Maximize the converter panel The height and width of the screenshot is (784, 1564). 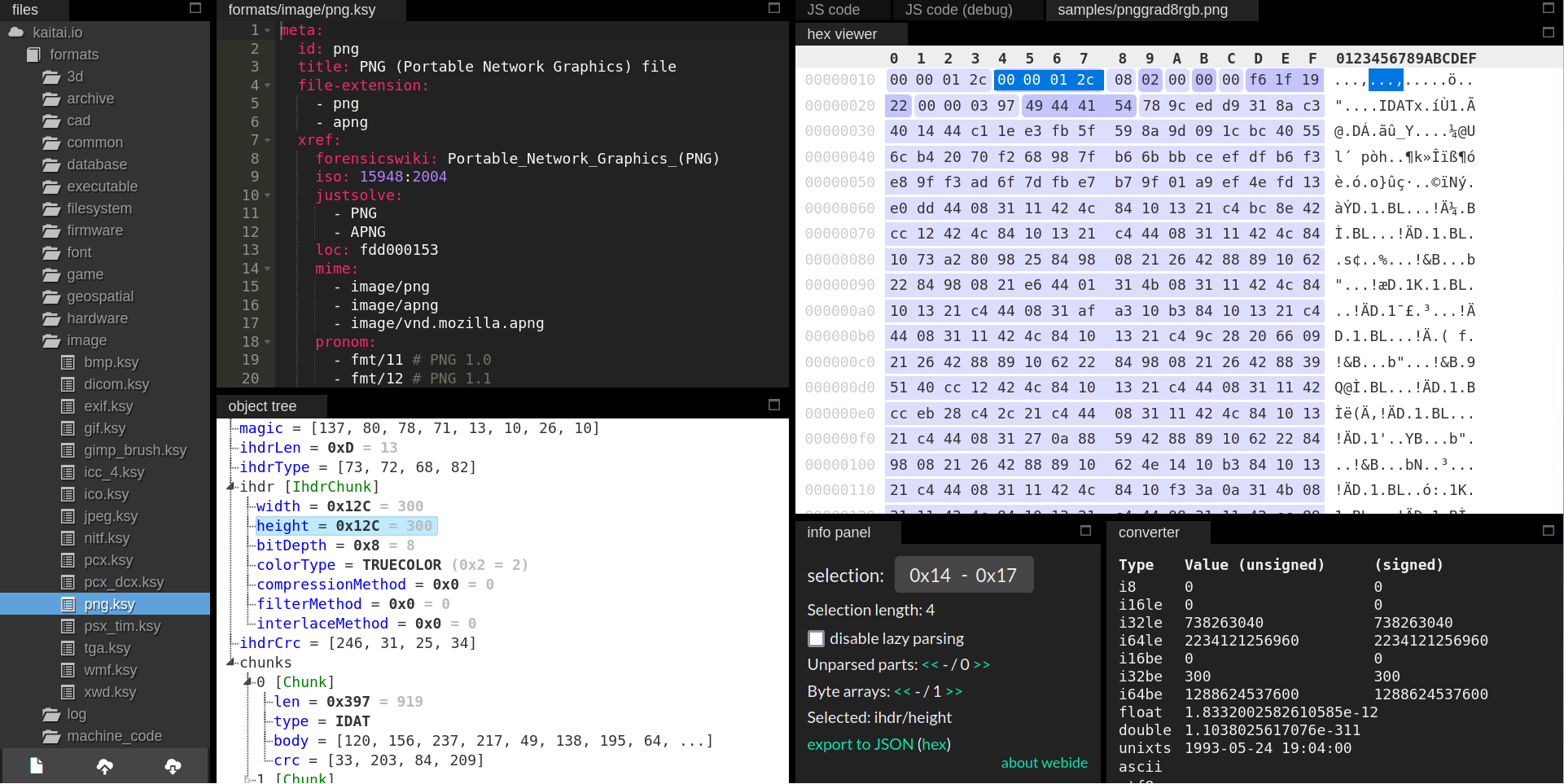(x=1549, y=531)
